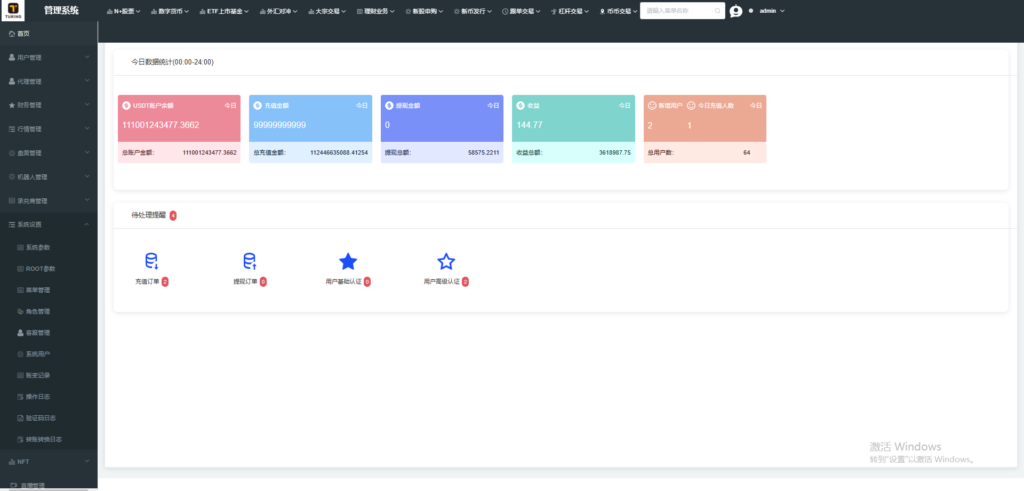Open the 新股申购 top menu
Image resolution: width=1024 pixels, height=491 pixels.
424,11
